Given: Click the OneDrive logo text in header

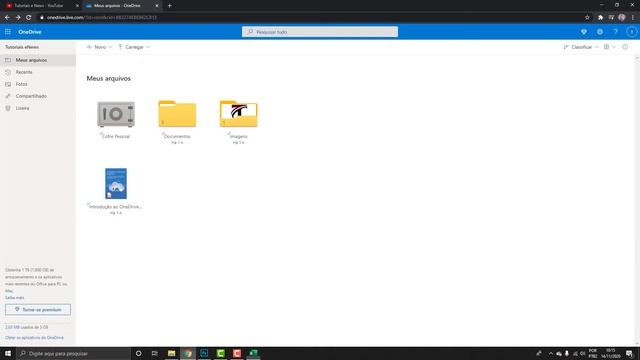Looking at the screenshot, I should click(x=30, y=32).
